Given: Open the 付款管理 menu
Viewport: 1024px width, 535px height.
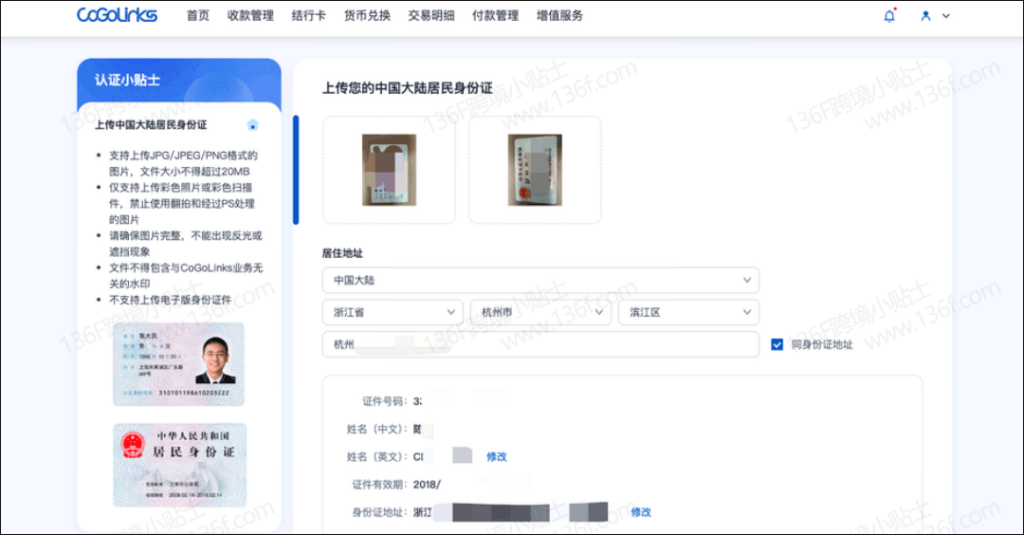Looking at the screenshot, I should pyautogui.click(x=495, y=16).
